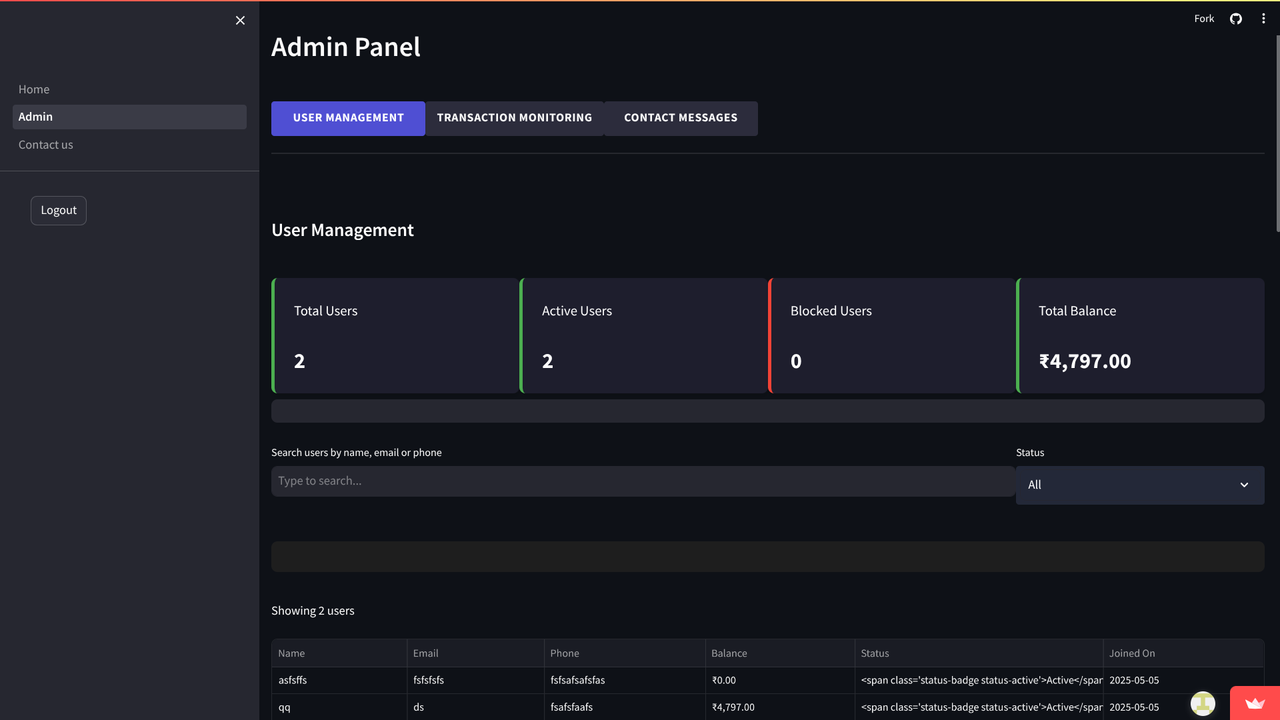This screenshot has width=1280, height=720.
Task: Click the Total Balance card
Action: (1140, 336)
